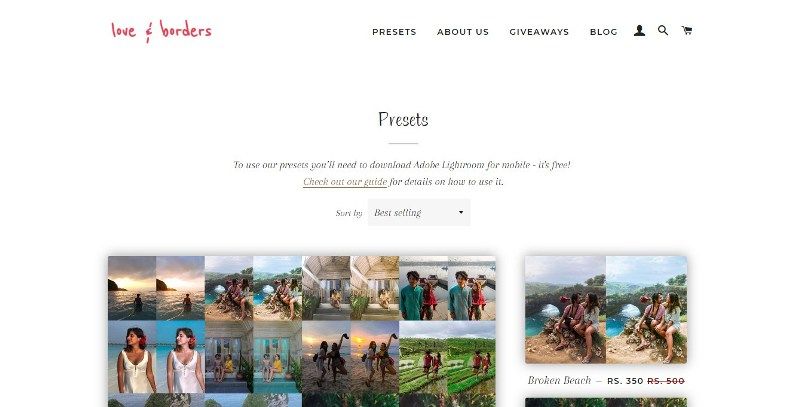Click the partially visible preset thumbnail below Broken Beach

click(606, 402)
